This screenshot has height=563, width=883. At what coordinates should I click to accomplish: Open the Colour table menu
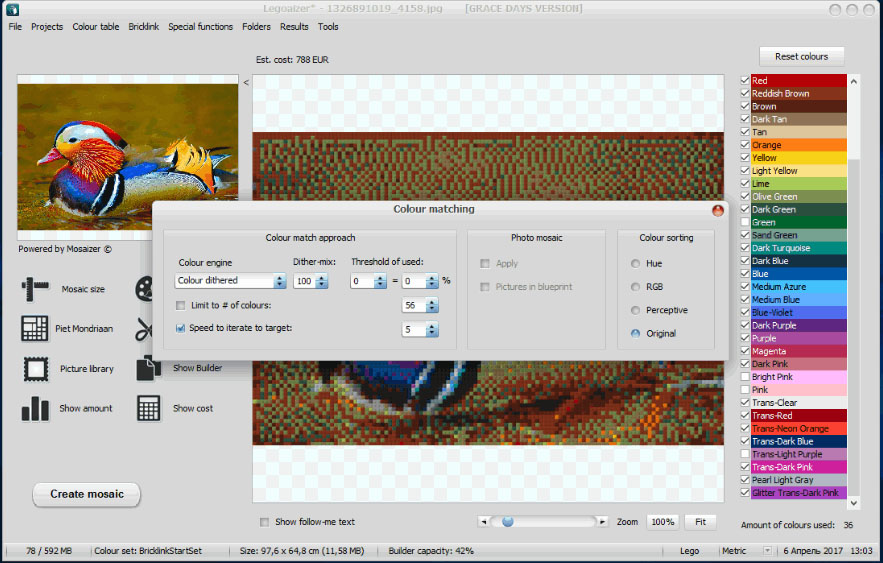point(96,26)
